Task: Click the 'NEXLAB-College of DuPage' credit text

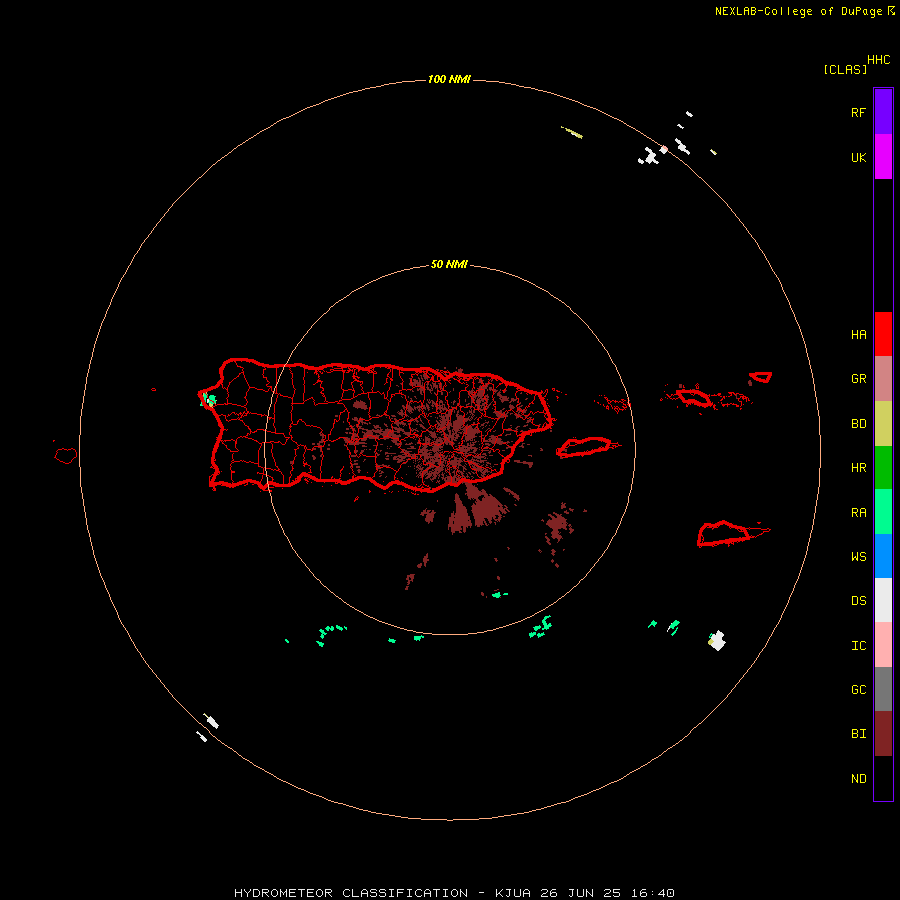Action: (798, 11)
